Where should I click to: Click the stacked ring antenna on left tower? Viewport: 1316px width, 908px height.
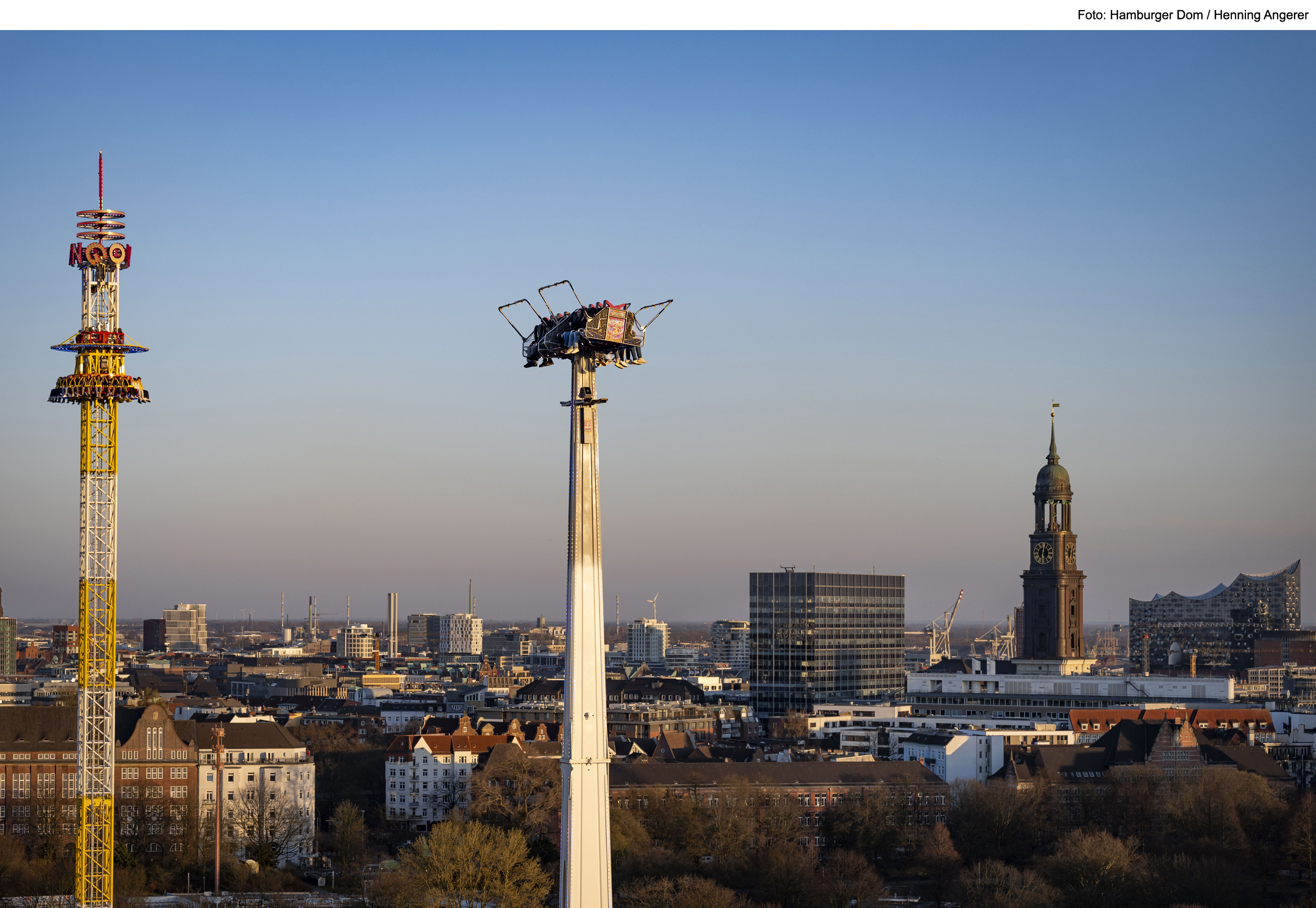pos(101,224)
